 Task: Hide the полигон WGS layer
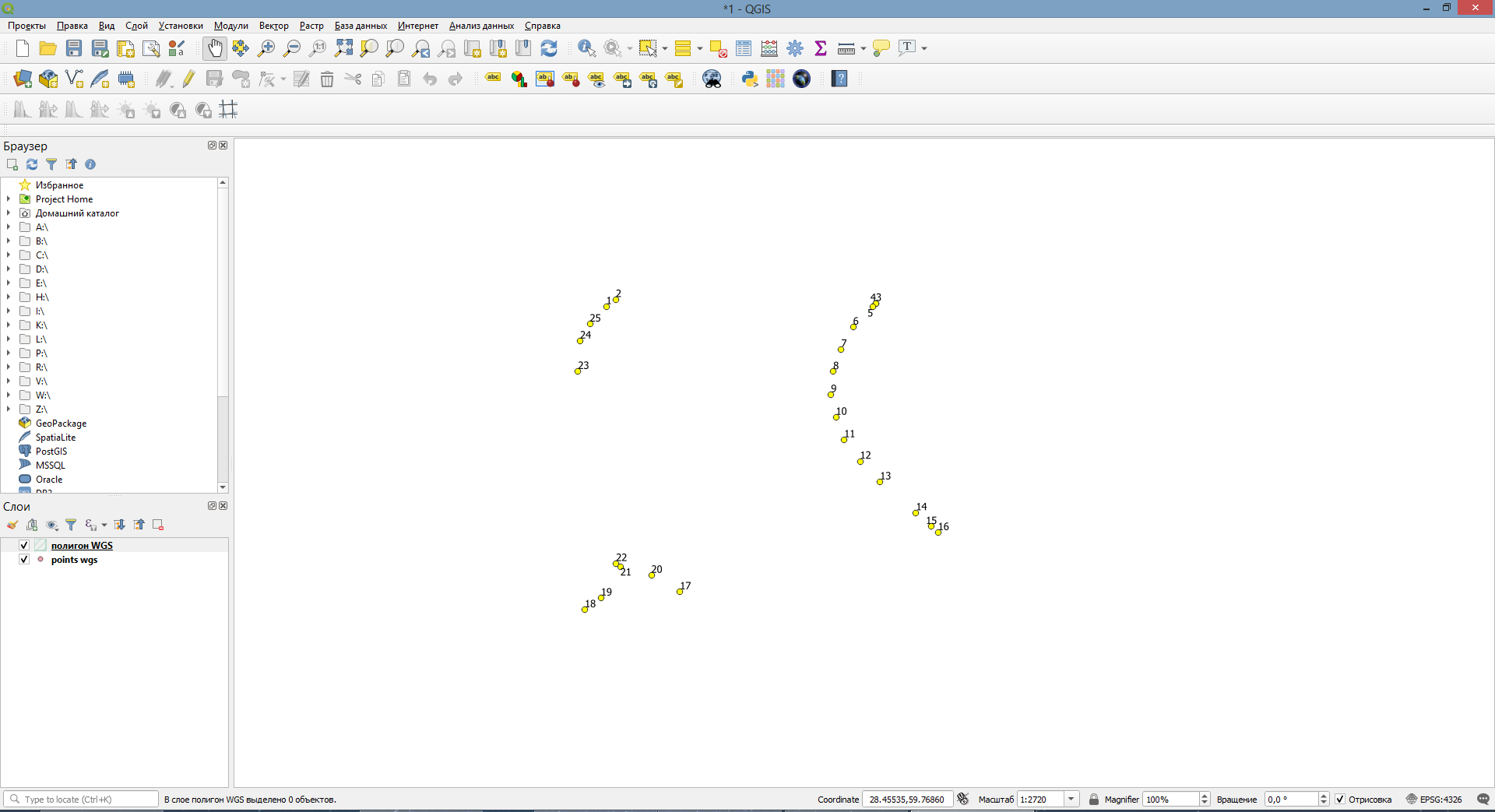click(24, 545)
